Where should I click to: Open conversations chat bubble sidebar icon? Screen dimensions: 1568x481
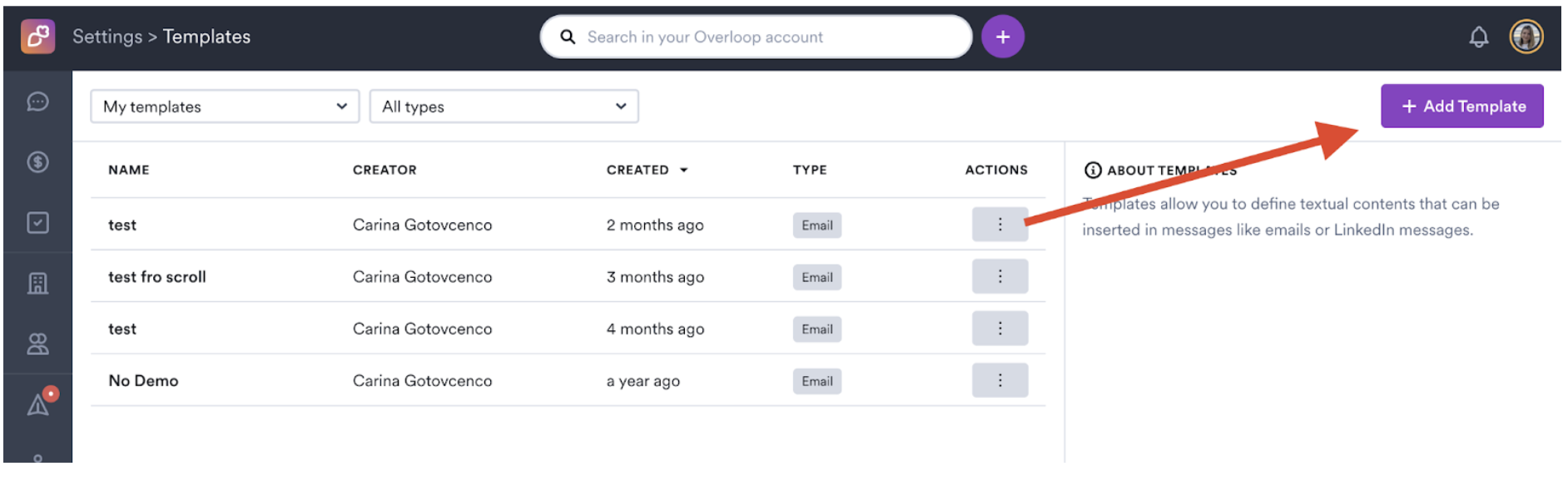pyautogui.click(x=37, y=102)
